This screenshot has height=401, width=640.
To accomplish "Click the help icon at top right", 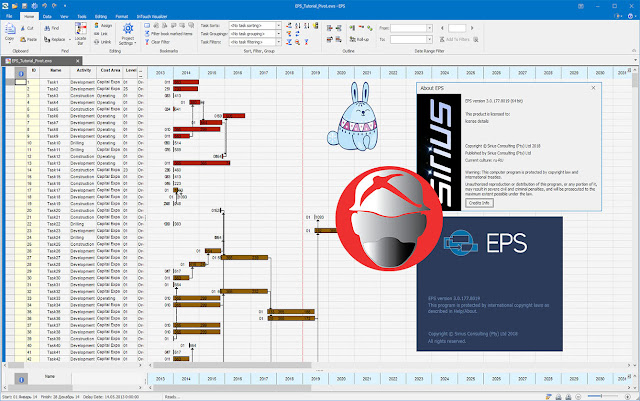I will [x=631, y=16].
